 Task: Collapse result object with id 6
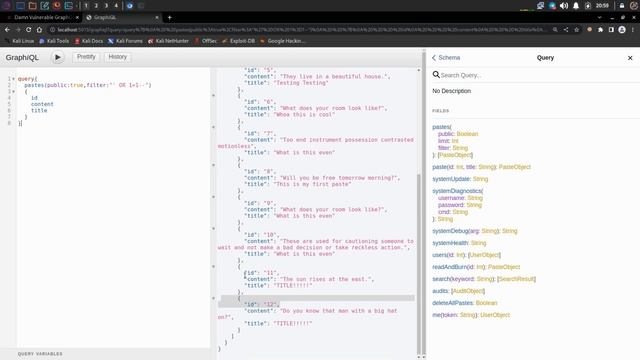[x=213, y=96]
